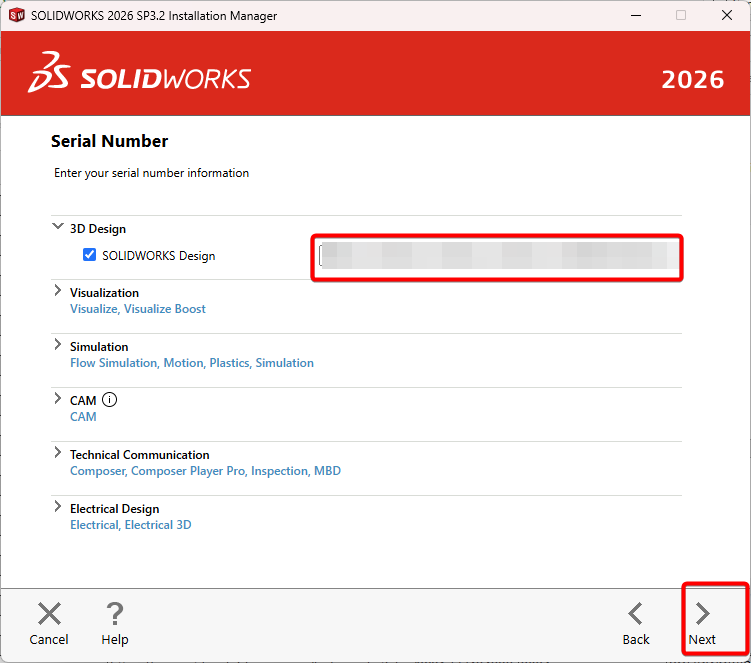Click the SOLIDWORKS Design label
Viewport: 751px width, 663px height.
pyautogui.click(x=159, y=256)
